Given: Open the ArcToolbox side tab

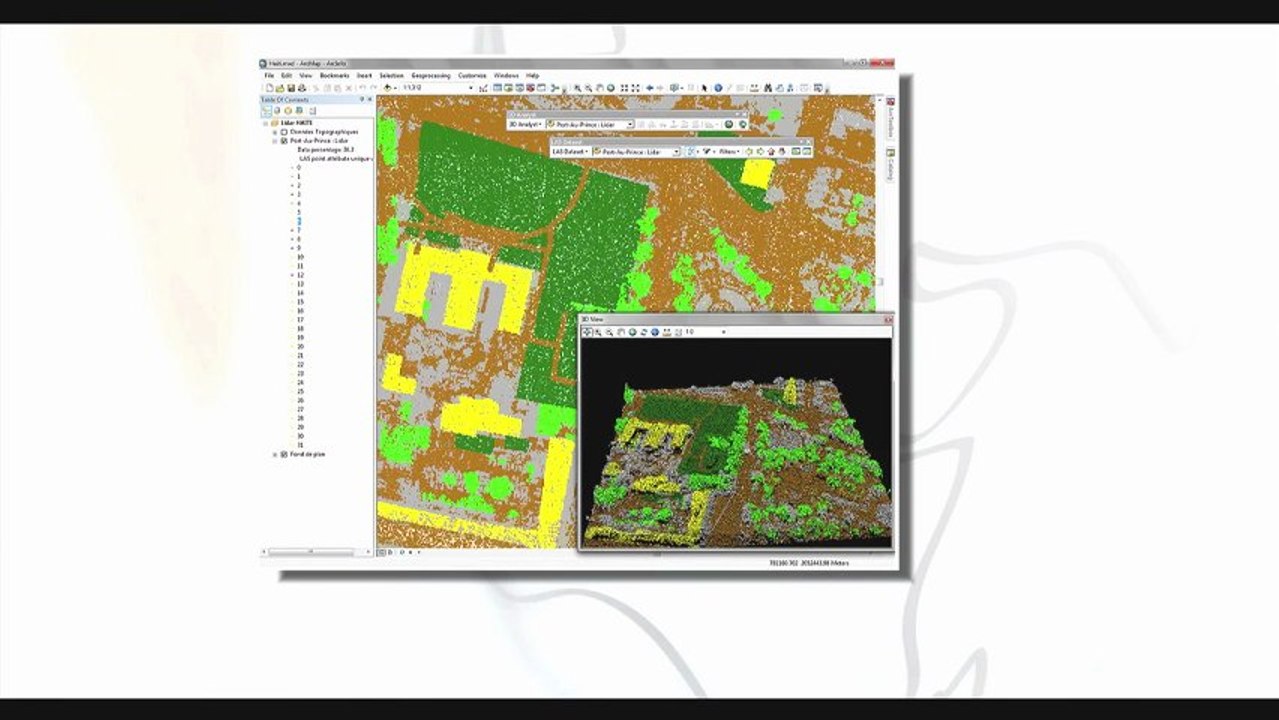Looking at the screenshot, I should [x=890, y=118].
